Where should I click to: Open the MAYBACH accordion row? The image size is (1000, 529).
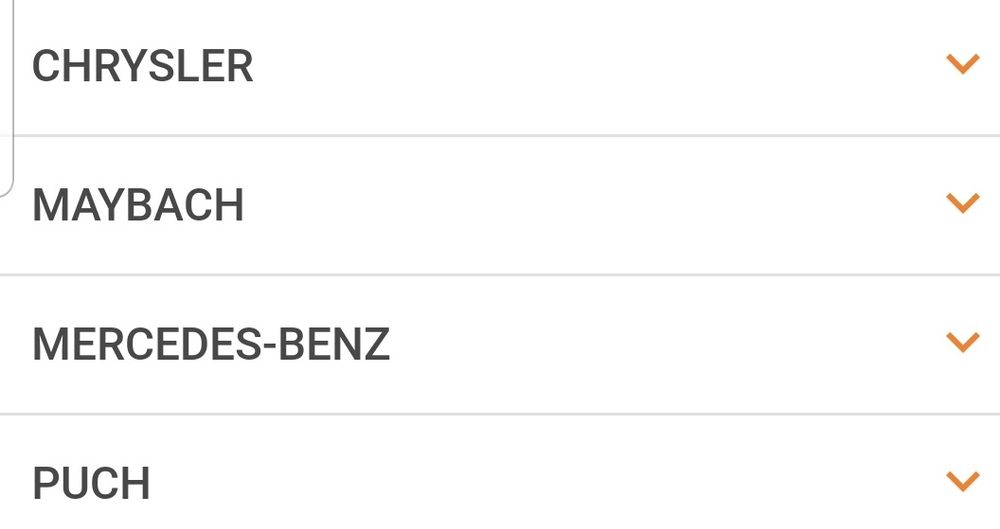[x=500, y=206]
